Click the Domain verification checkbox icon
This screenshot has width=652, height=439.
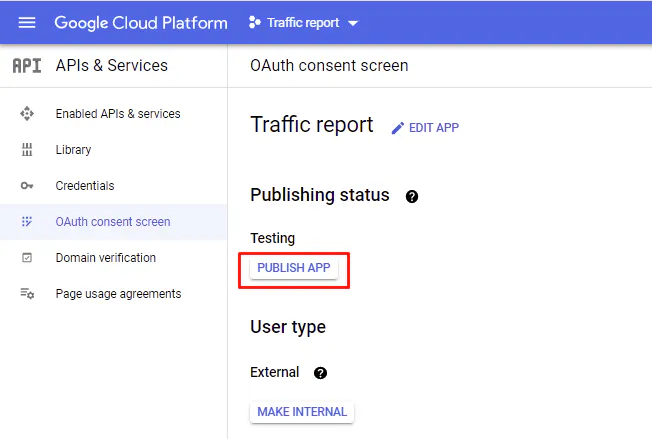tap(27, 258)
